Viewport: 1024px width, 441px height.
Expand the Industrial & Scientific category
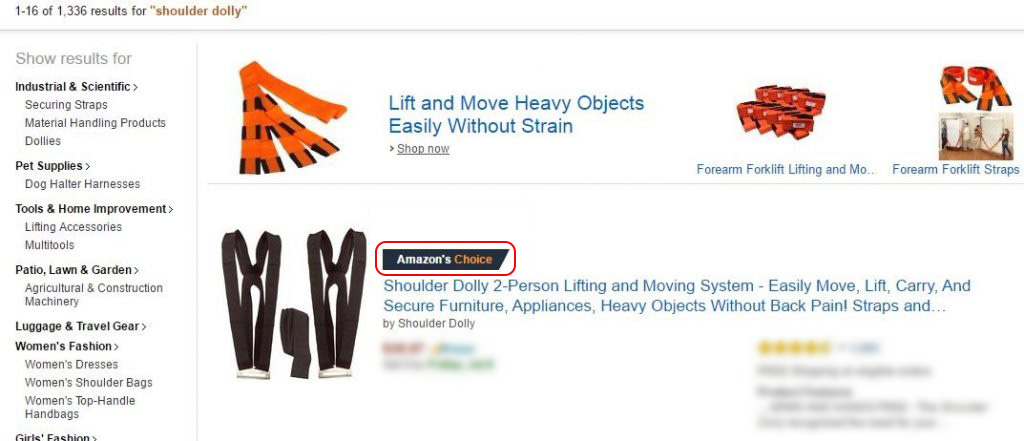(76, 86)
